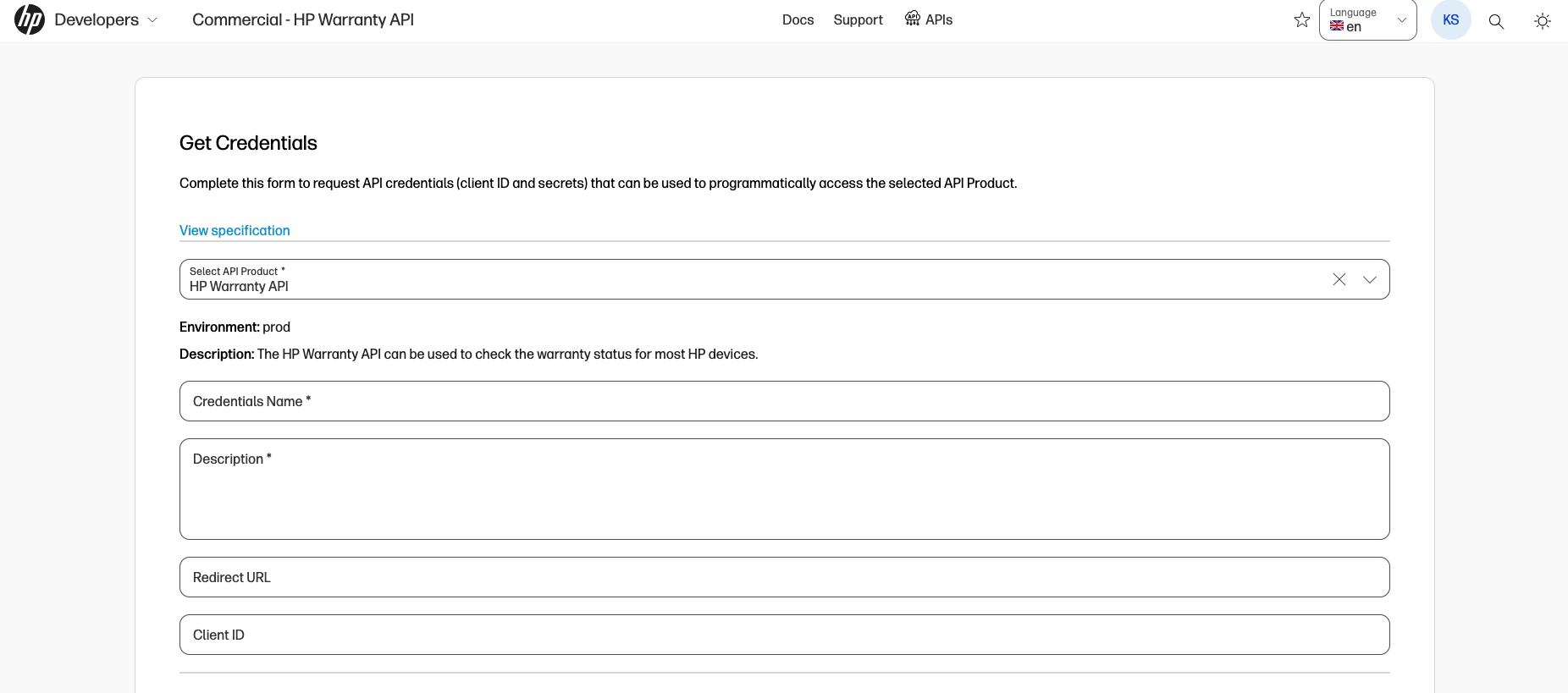Focus the Credentials Name field
Image resolution: width=1568 pixels, height=693 pixels.
[x=784, y=401]
